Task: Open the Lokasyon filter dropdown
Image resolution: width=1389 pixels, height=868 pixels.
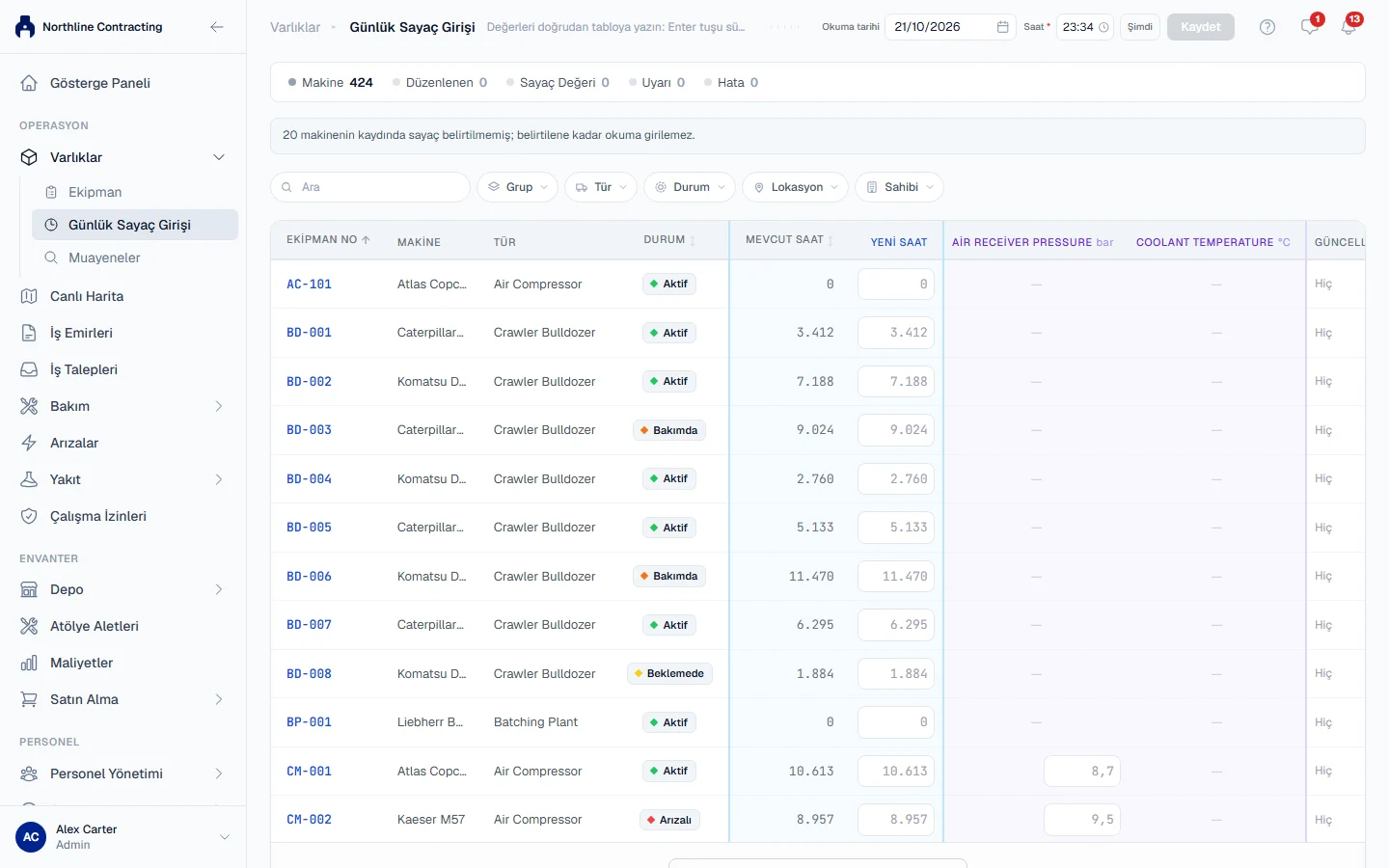Action: coord(796,187)
